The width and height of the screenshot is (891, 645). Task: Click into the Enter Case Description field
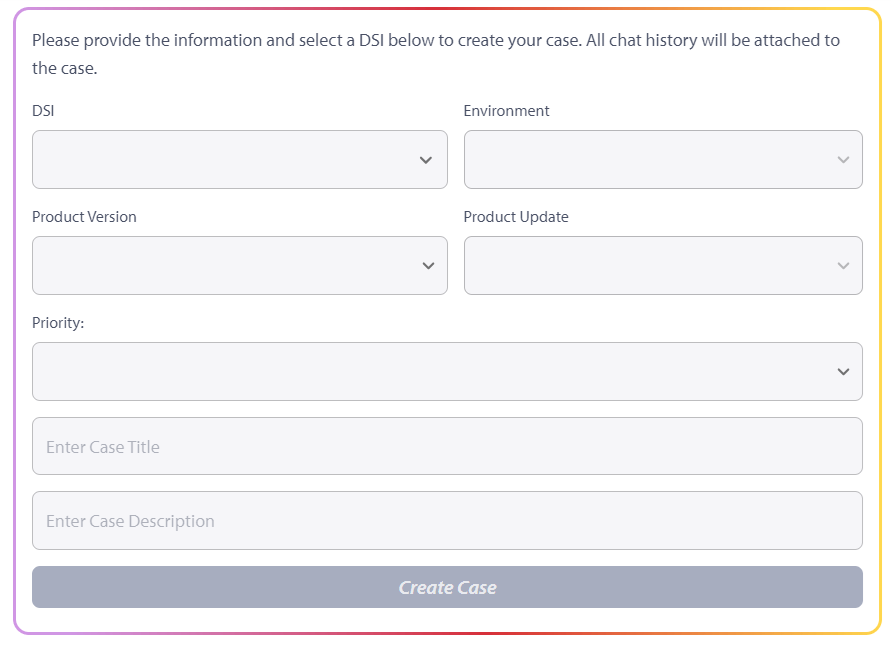pos(446,521)
